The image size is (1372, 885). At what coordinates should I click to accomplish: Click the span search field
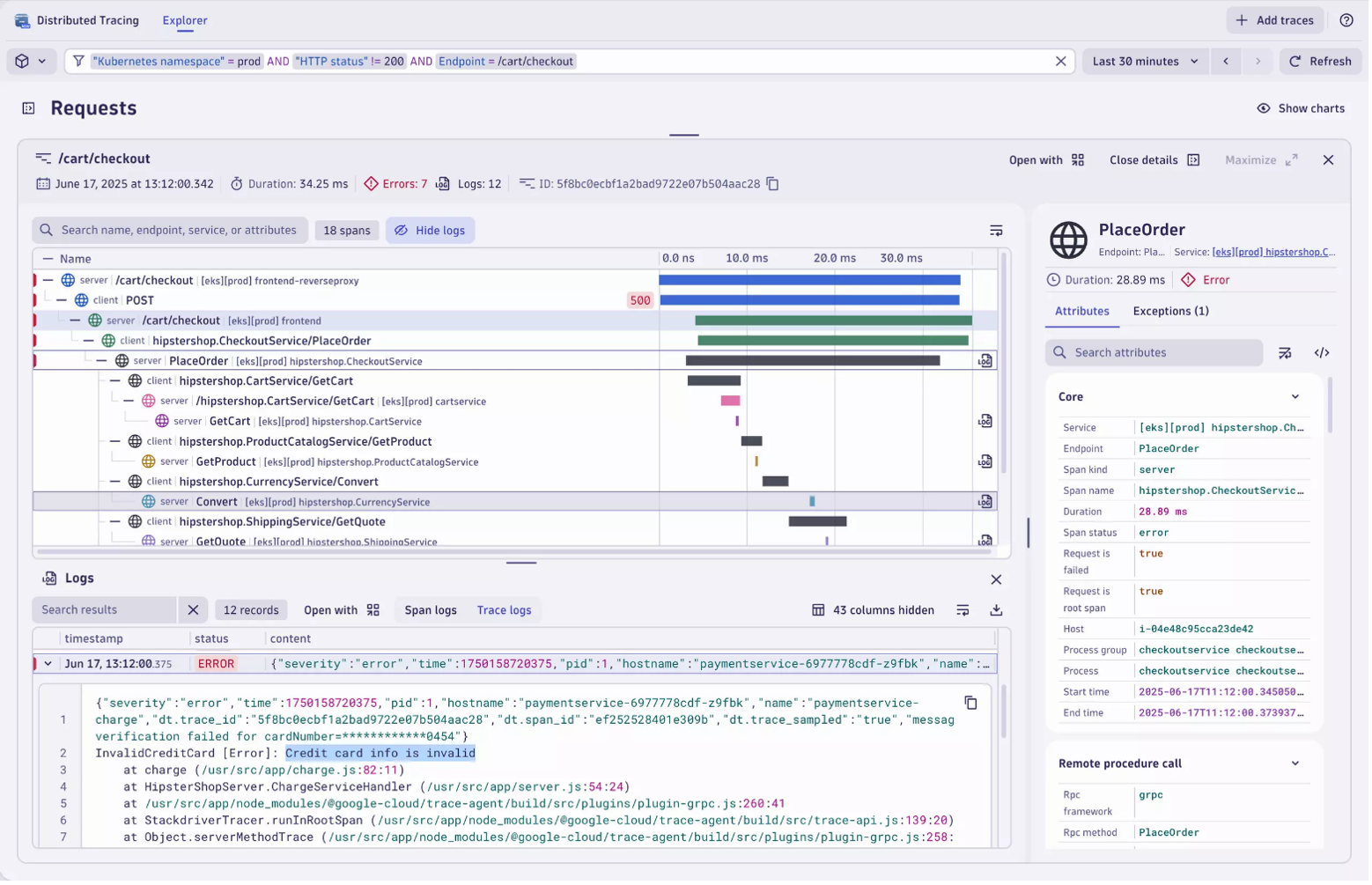click(171, 231)
